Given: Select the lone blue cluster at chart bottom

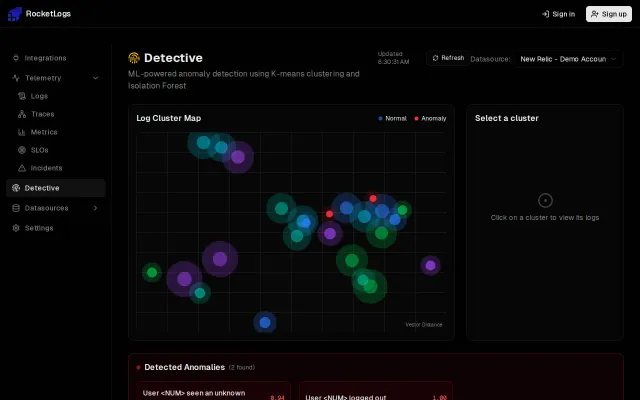Looking at the screenshot, I should 265,322.
